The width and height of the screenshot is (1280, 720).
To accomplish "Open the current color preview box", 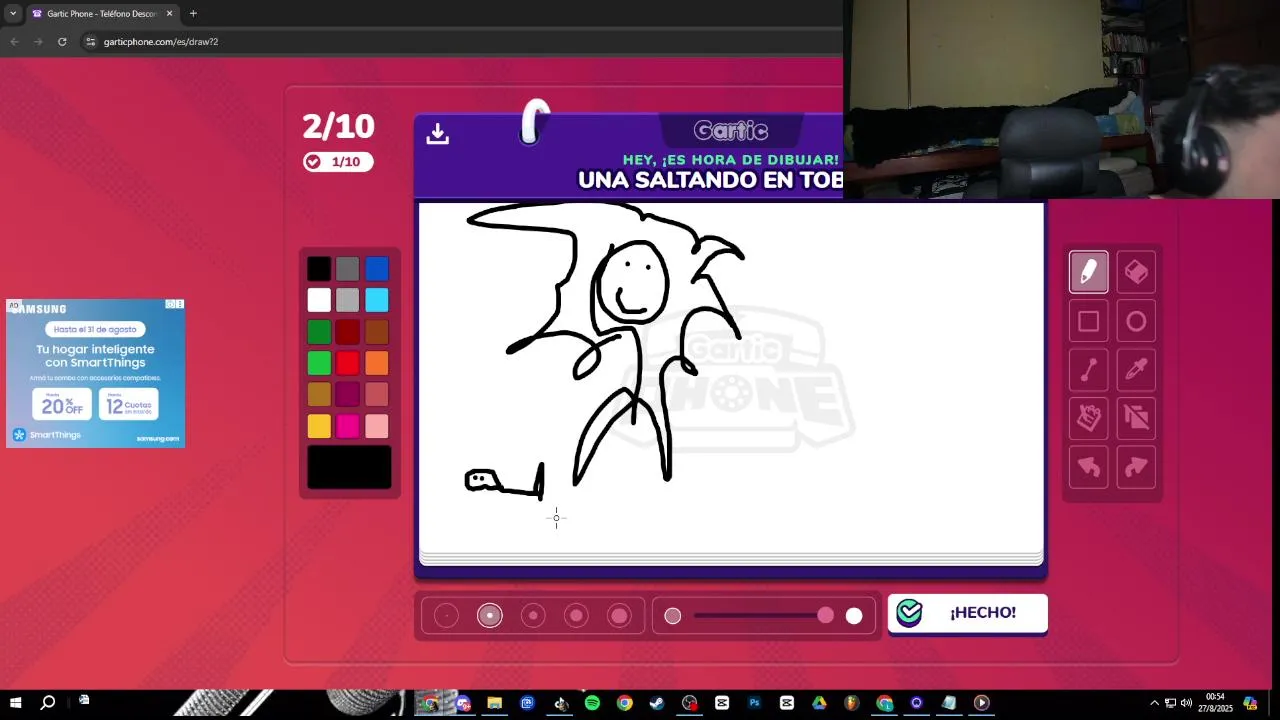I will (x=349, y=467).
